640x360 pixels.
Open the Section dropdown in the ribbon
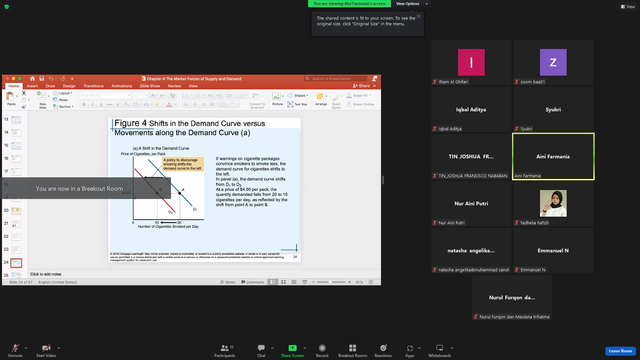pos(63,107)
